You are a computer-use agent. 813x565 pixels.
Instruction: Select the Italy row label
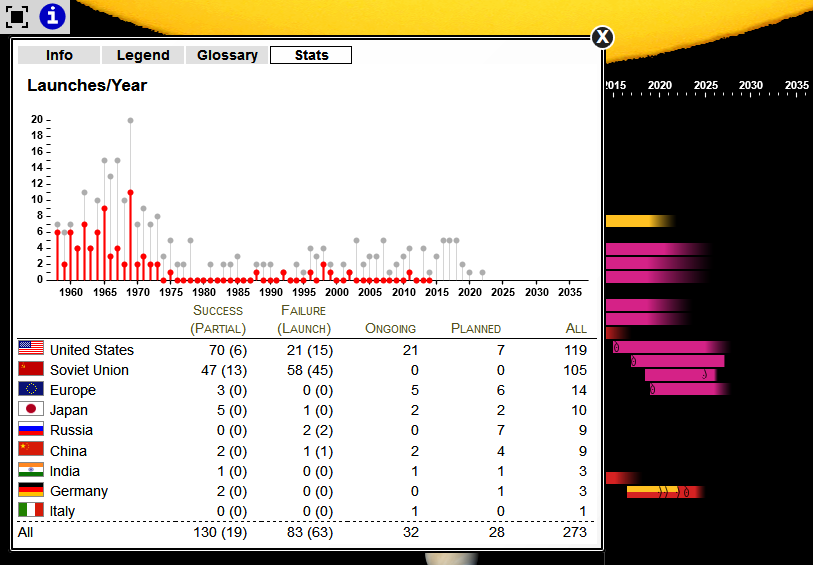pos(62,511)
